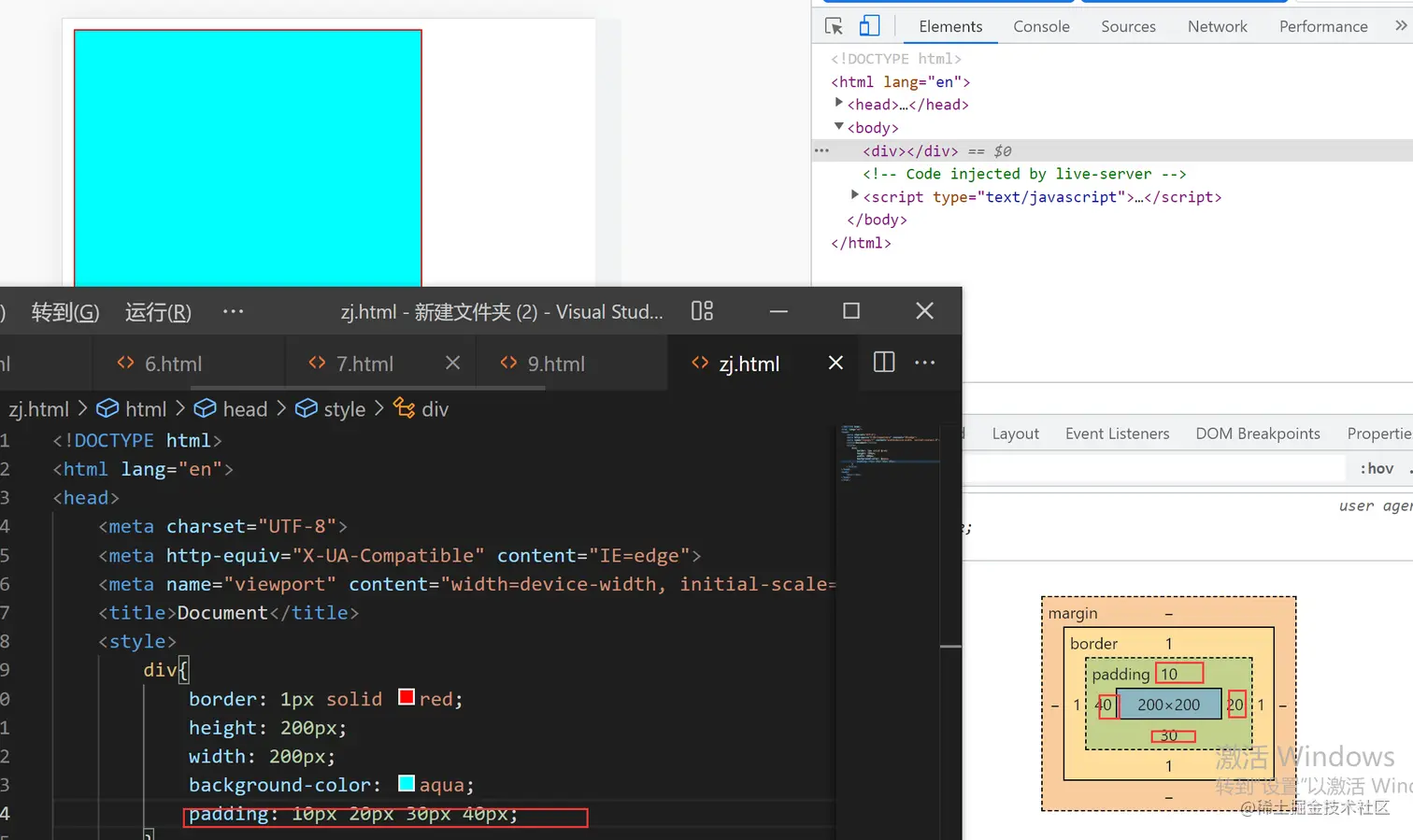Click the border label in the box model

[1093, 644]
